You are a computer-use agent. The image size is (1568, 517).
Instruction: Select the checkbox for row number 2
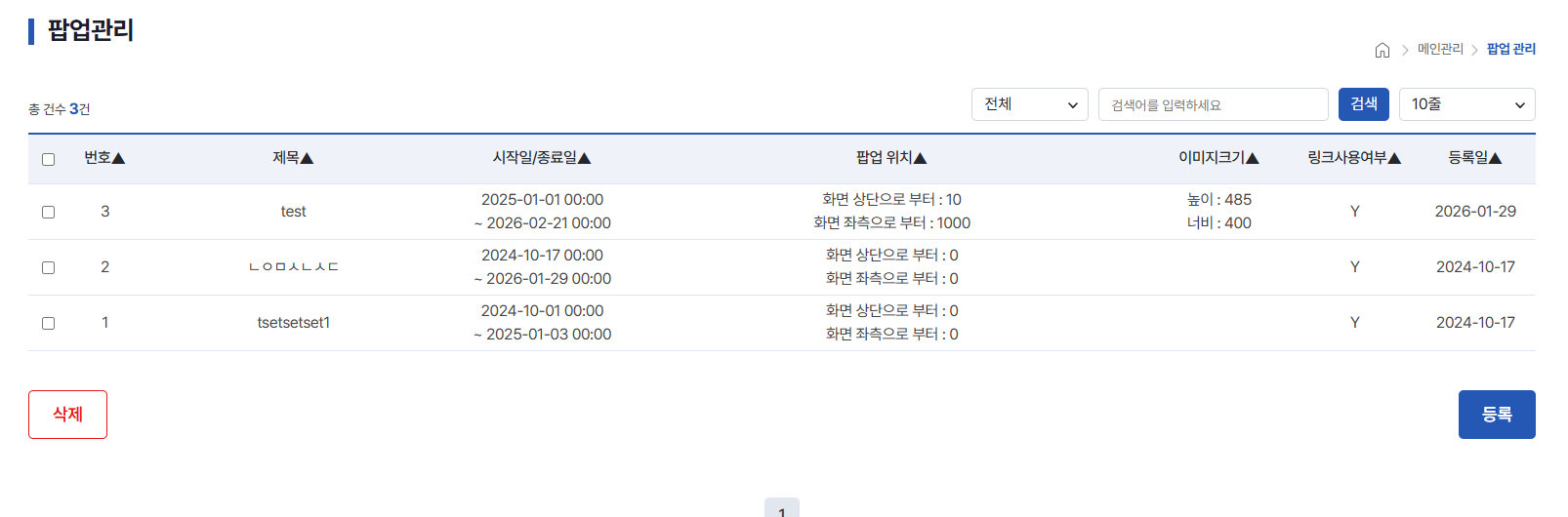(48, 267)
